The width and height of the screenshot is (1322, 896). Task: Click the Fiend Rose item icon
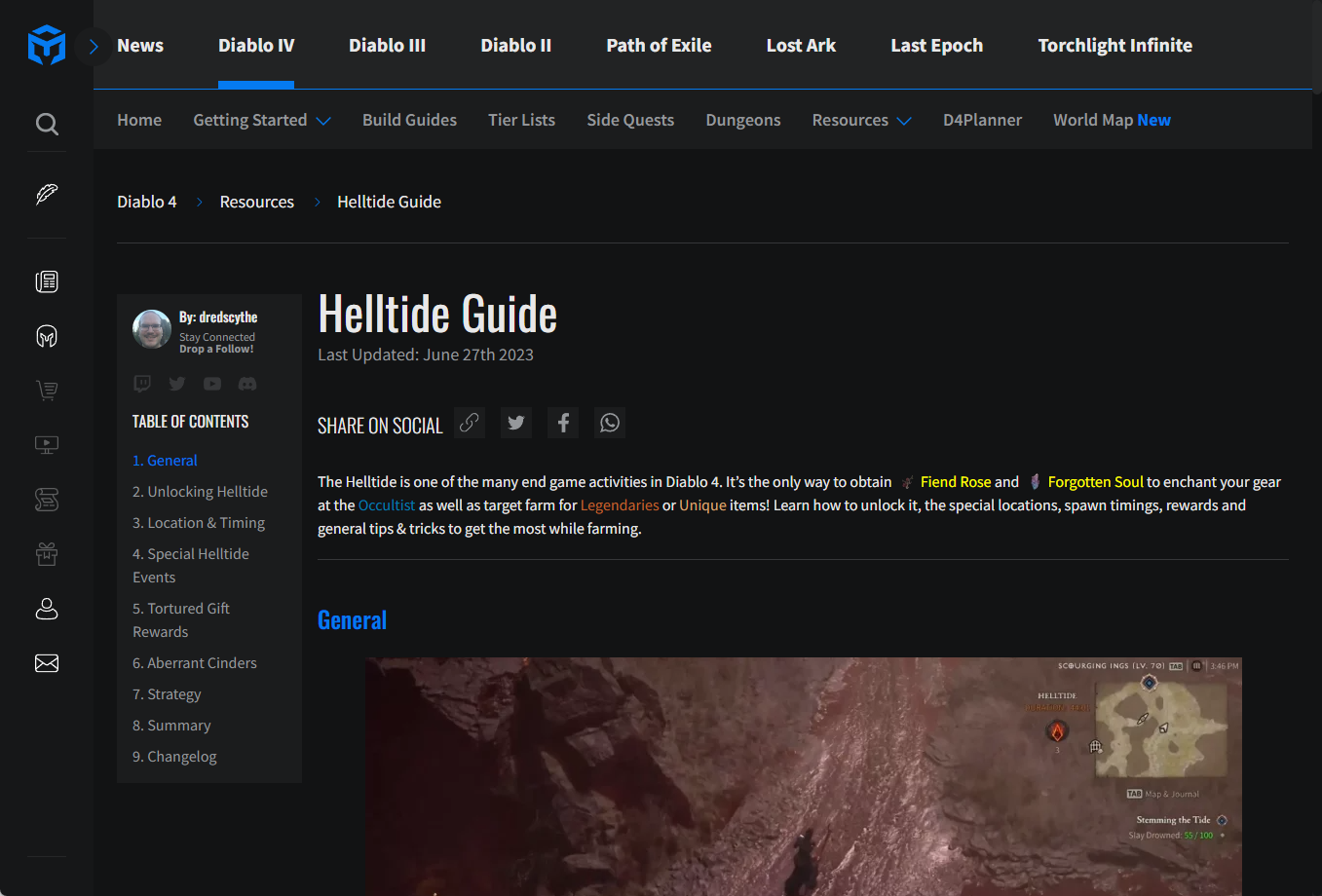point(908,482)
